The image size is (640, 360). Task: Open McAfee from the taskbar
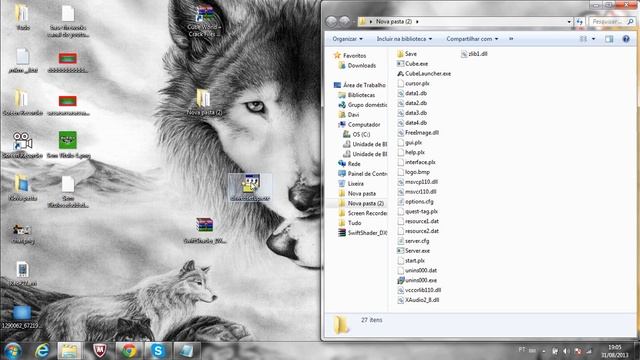100,351
